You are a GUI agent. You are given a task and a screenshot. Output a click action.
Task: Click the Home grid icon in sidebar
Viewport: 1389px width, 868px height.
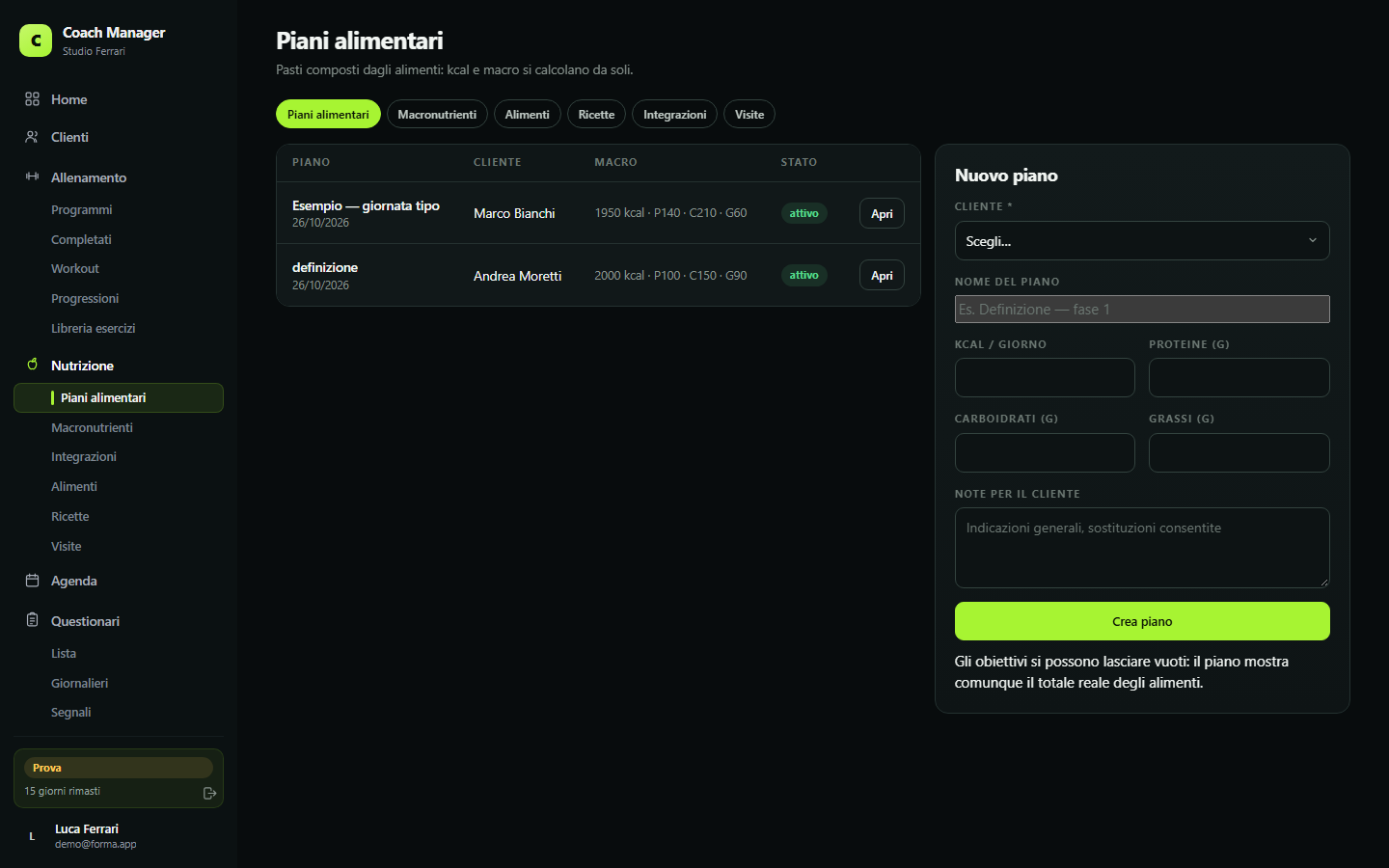pyautogui.click(x=32, y=99)
